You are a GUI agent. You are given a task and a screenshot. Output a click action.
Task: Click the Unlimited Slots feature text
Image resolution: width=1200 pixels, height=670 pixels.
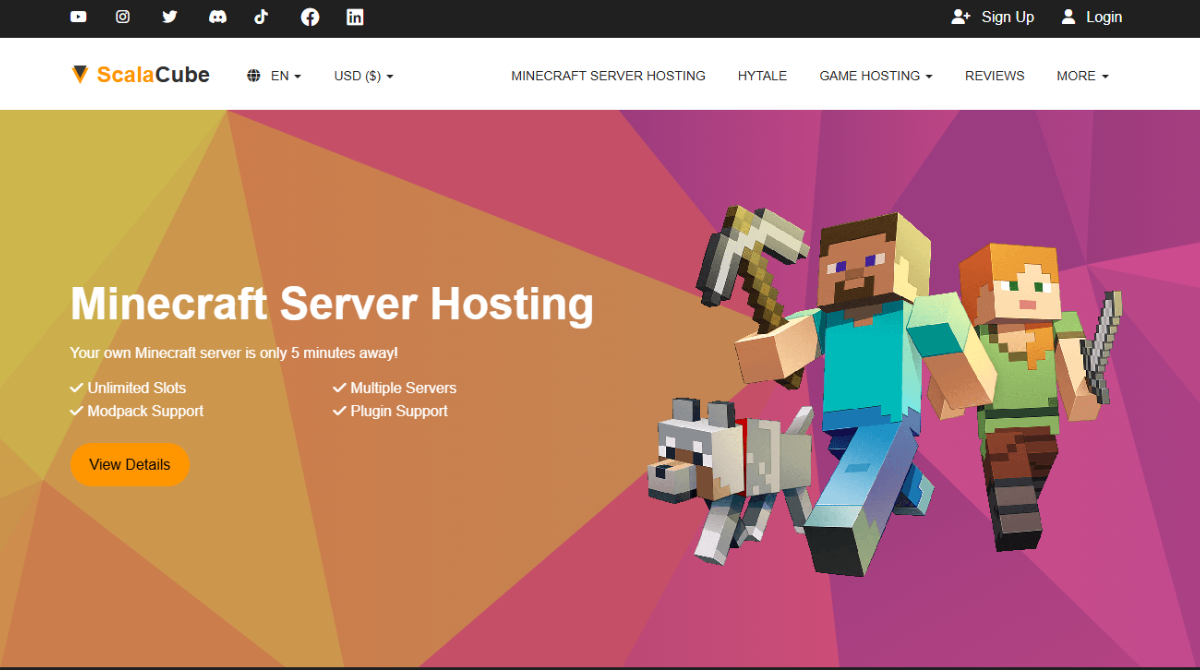point(137,388)
